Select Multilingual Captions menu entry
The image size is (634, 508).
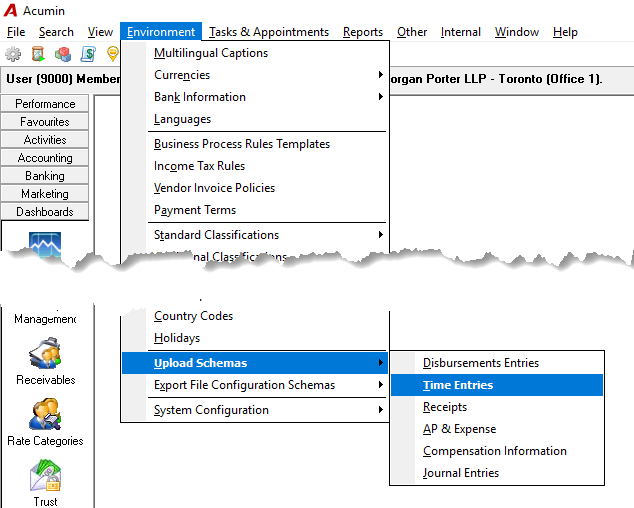(255, 53)
